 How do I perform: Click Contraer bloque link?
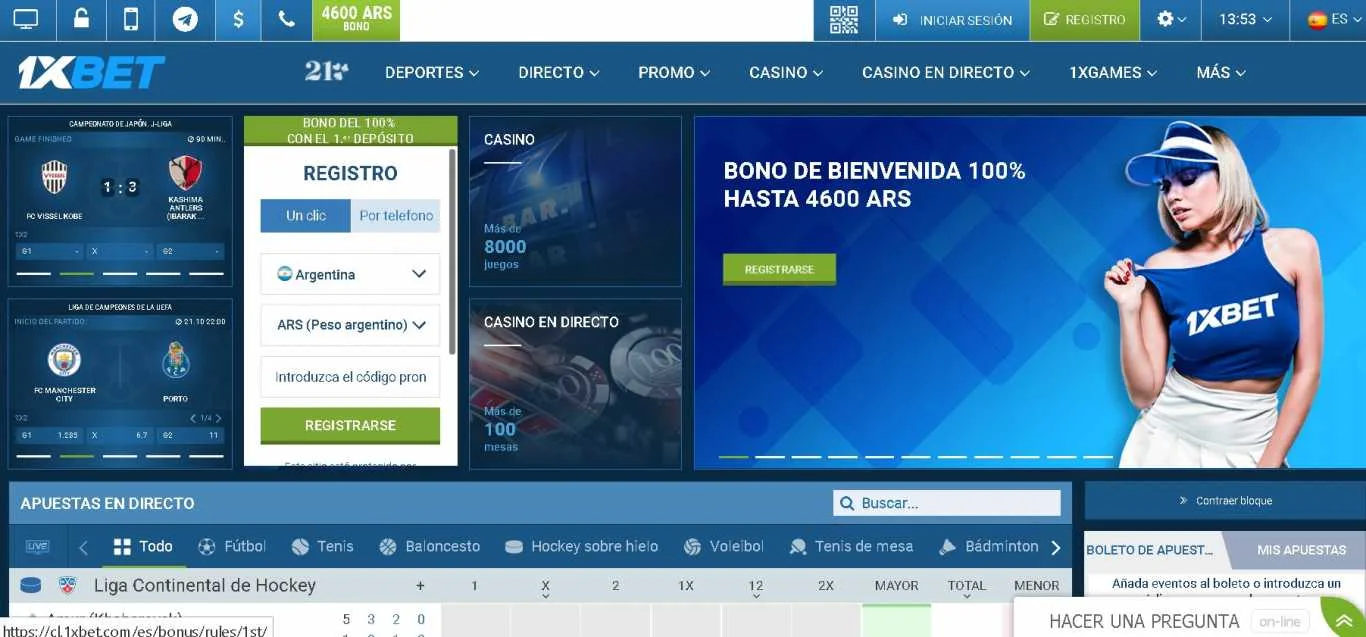click(1225, 500)
